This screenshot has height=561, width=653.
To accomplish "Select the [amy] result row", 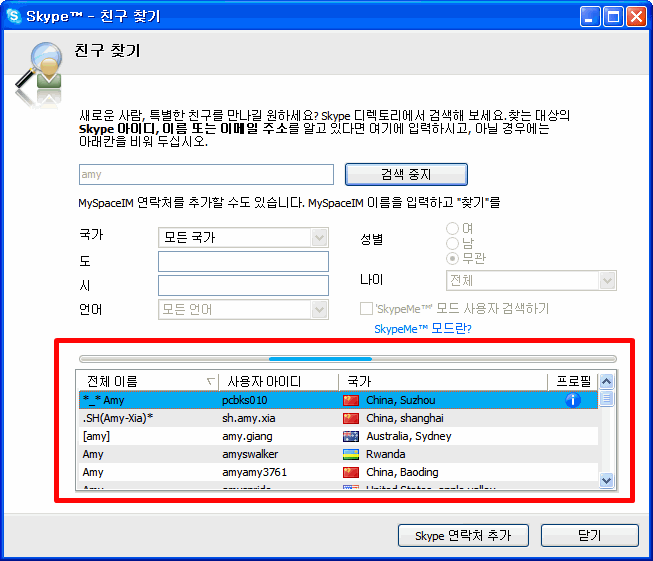I will tap(338, 436).
